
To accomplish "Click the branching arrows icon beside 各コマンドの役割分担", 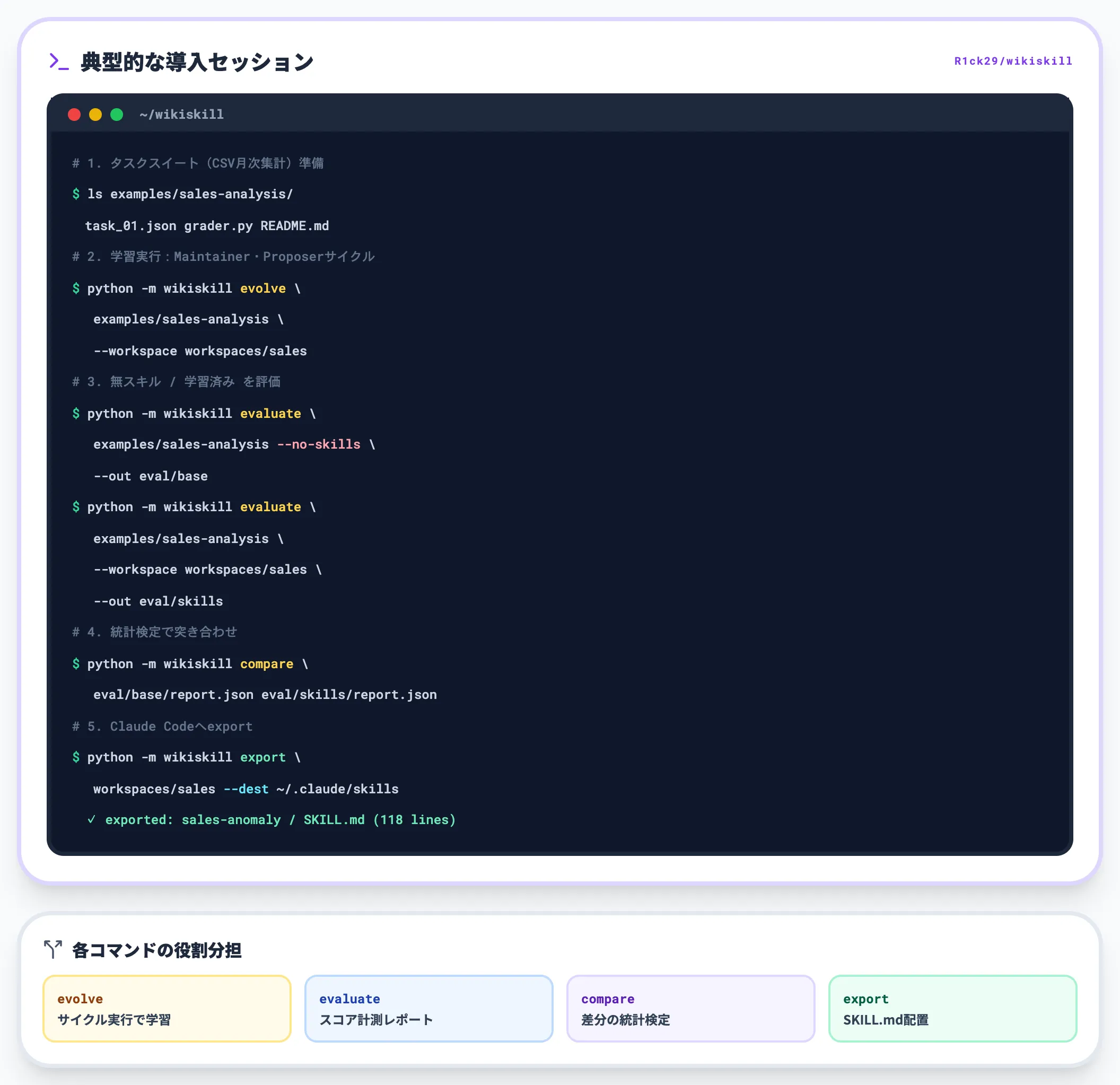I will (52, 949).
